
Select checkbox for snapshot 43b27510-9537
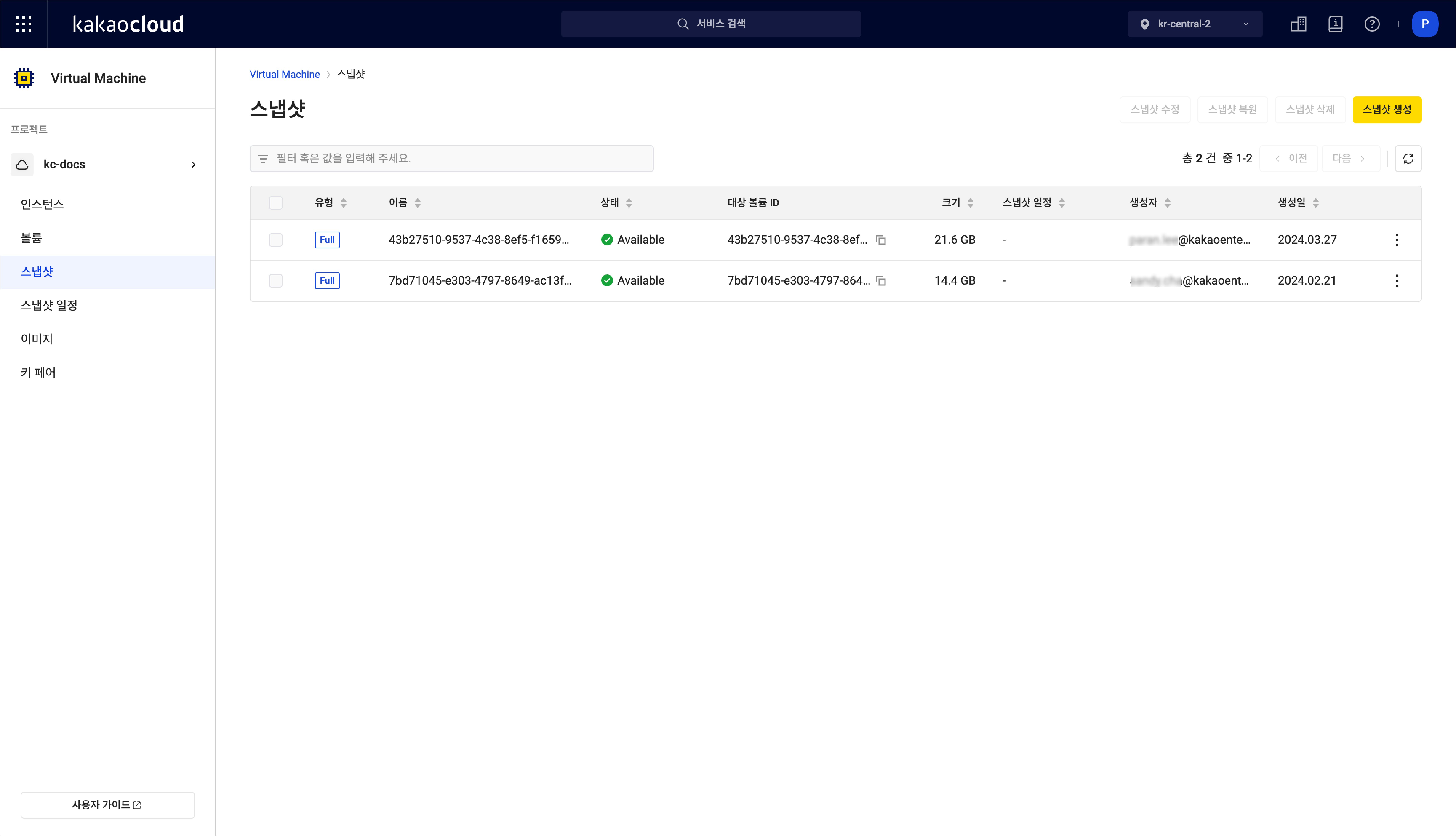click(276, 240)
